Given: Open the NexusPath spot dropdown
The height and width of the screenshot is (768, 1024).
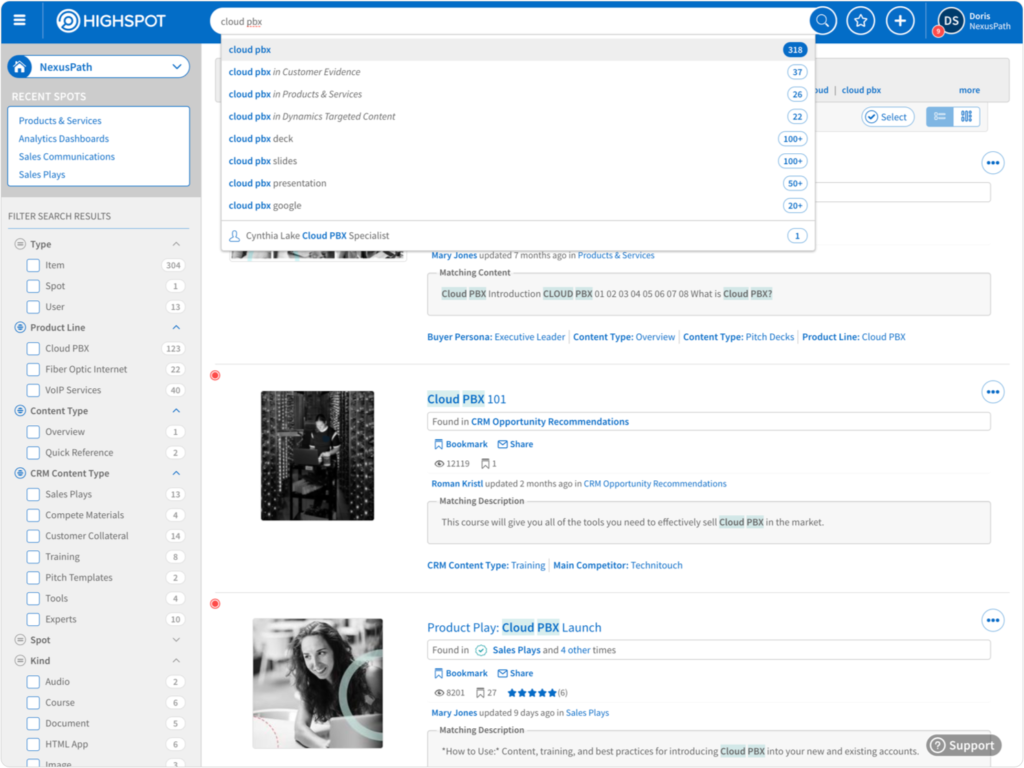Looking at the screenshot, I should [x=98, y=67].
